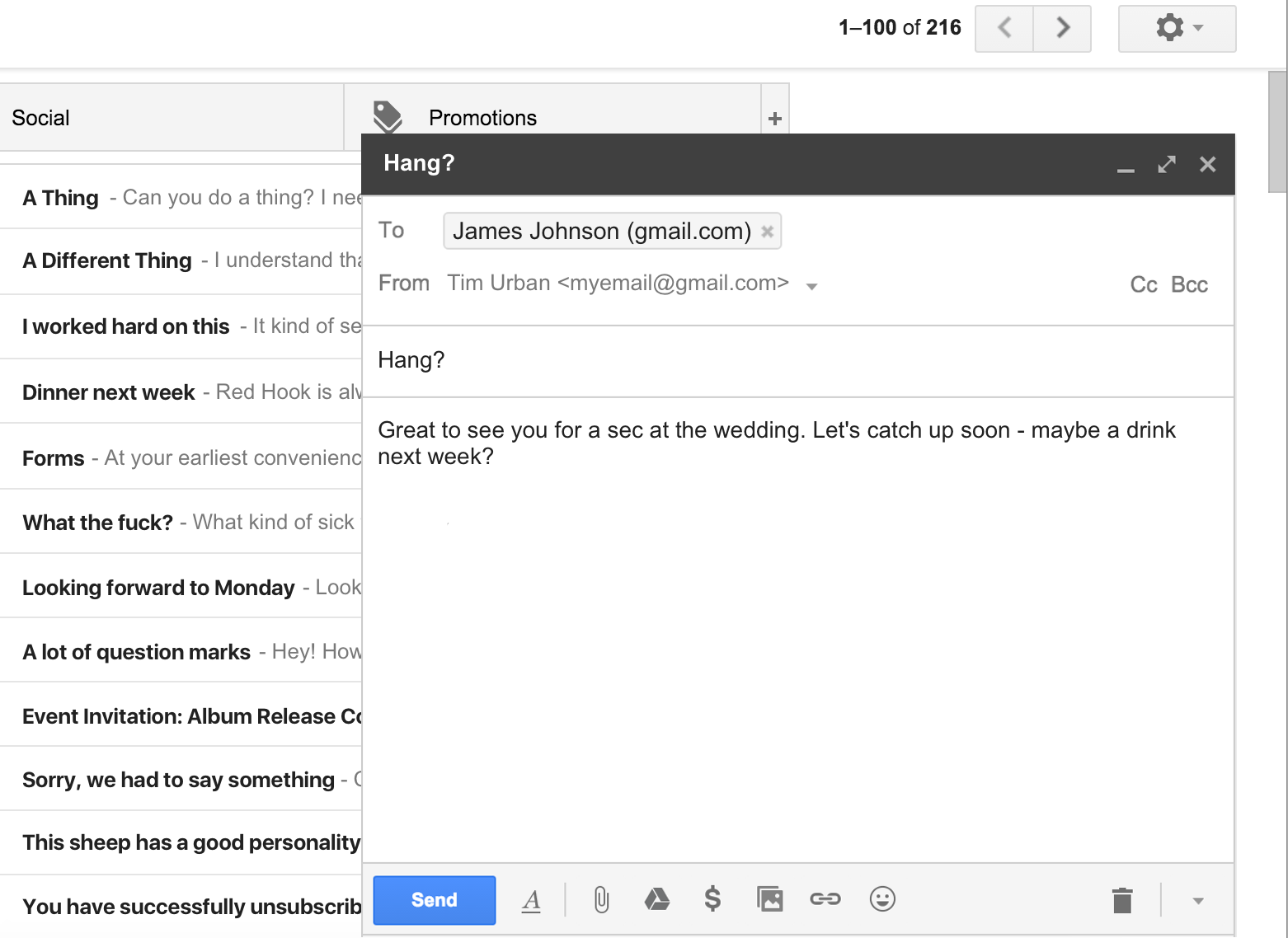Insert files using Google Drive icon
The width and height of the screenshot is (1288, 938).
click(656, 898)
